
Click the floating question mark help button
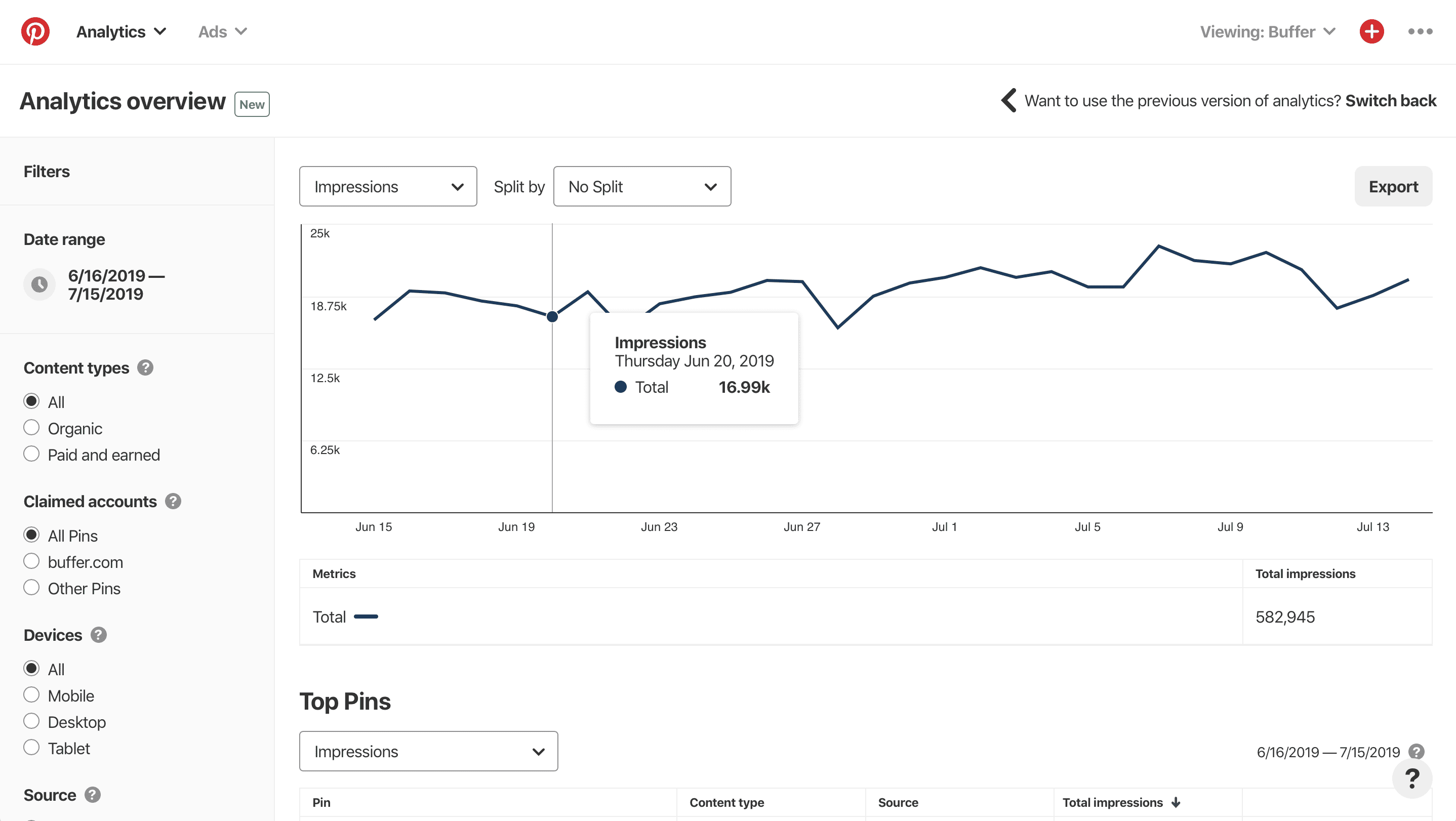coord(1412,778)
